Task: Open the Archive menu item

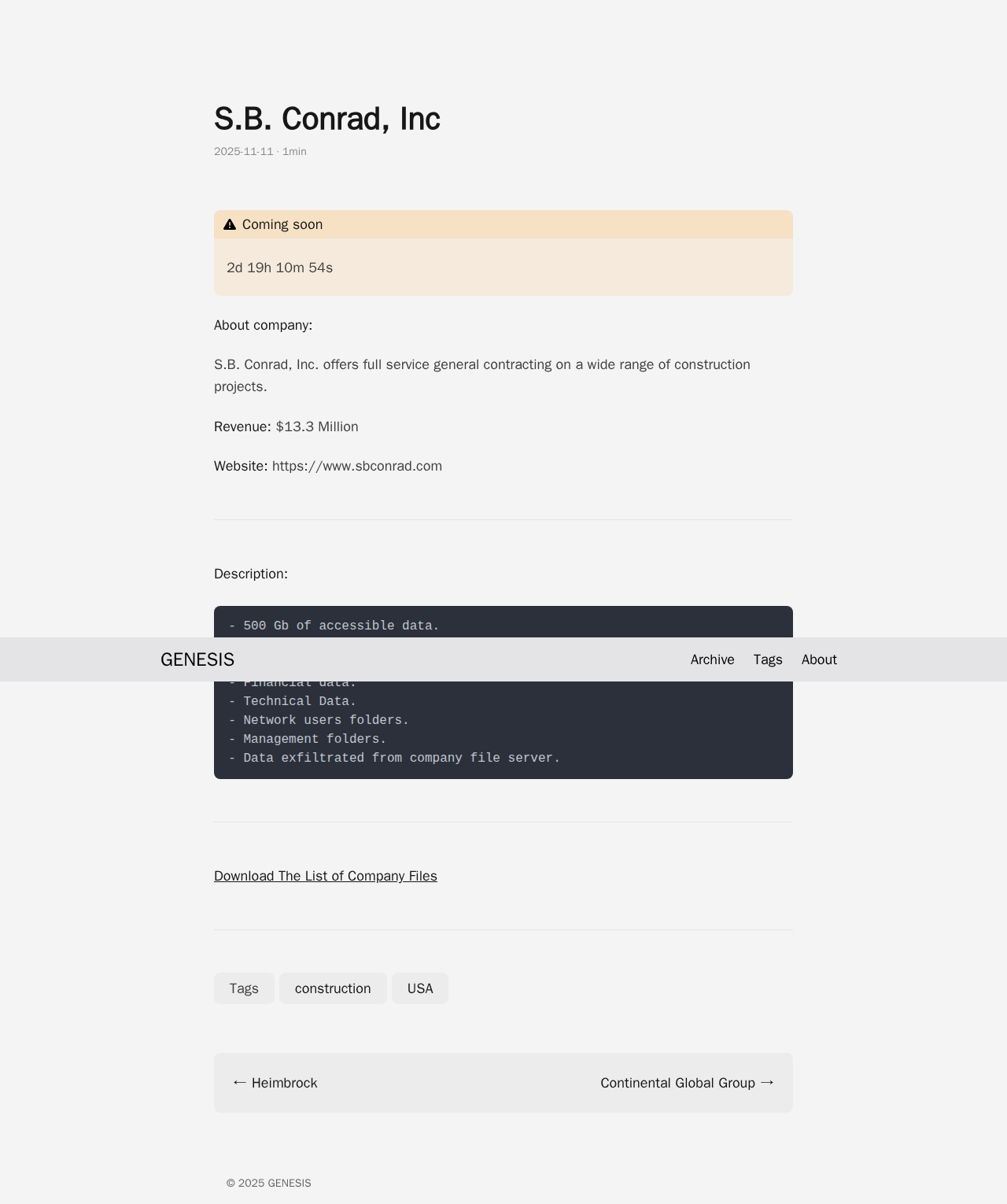Action: (x=712, y=659)
